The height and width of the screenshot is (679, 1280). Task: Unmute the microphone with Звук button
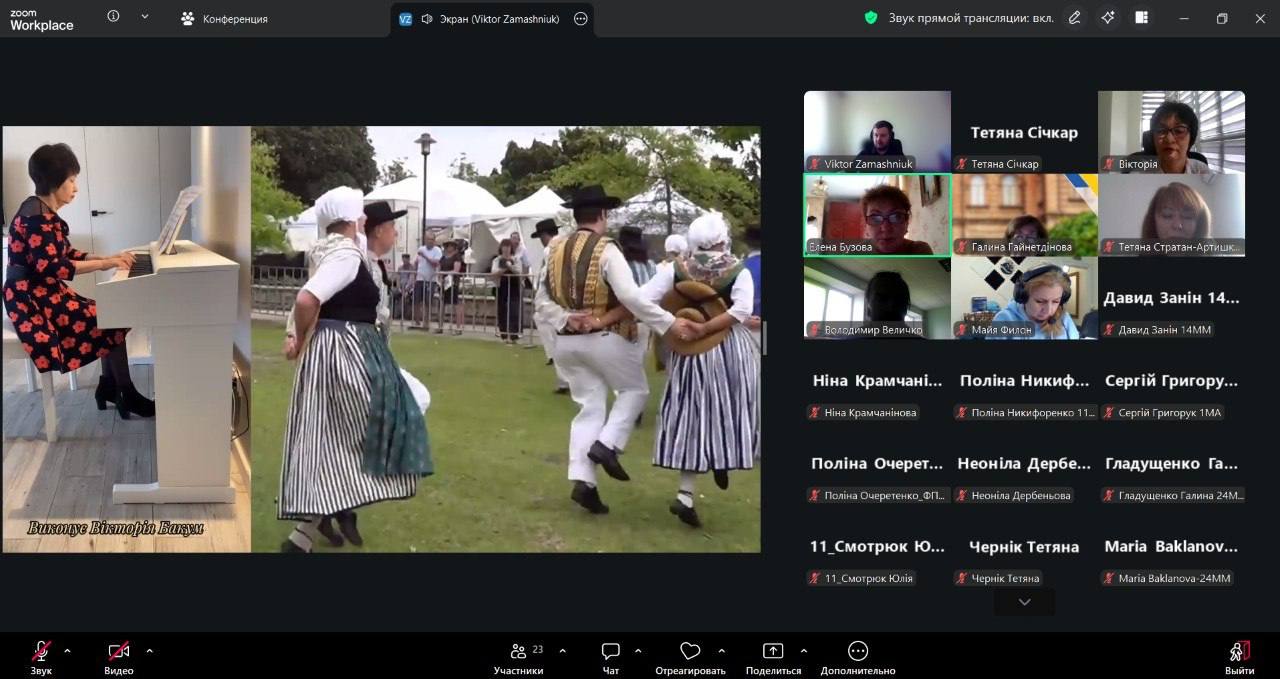point(41,652)
